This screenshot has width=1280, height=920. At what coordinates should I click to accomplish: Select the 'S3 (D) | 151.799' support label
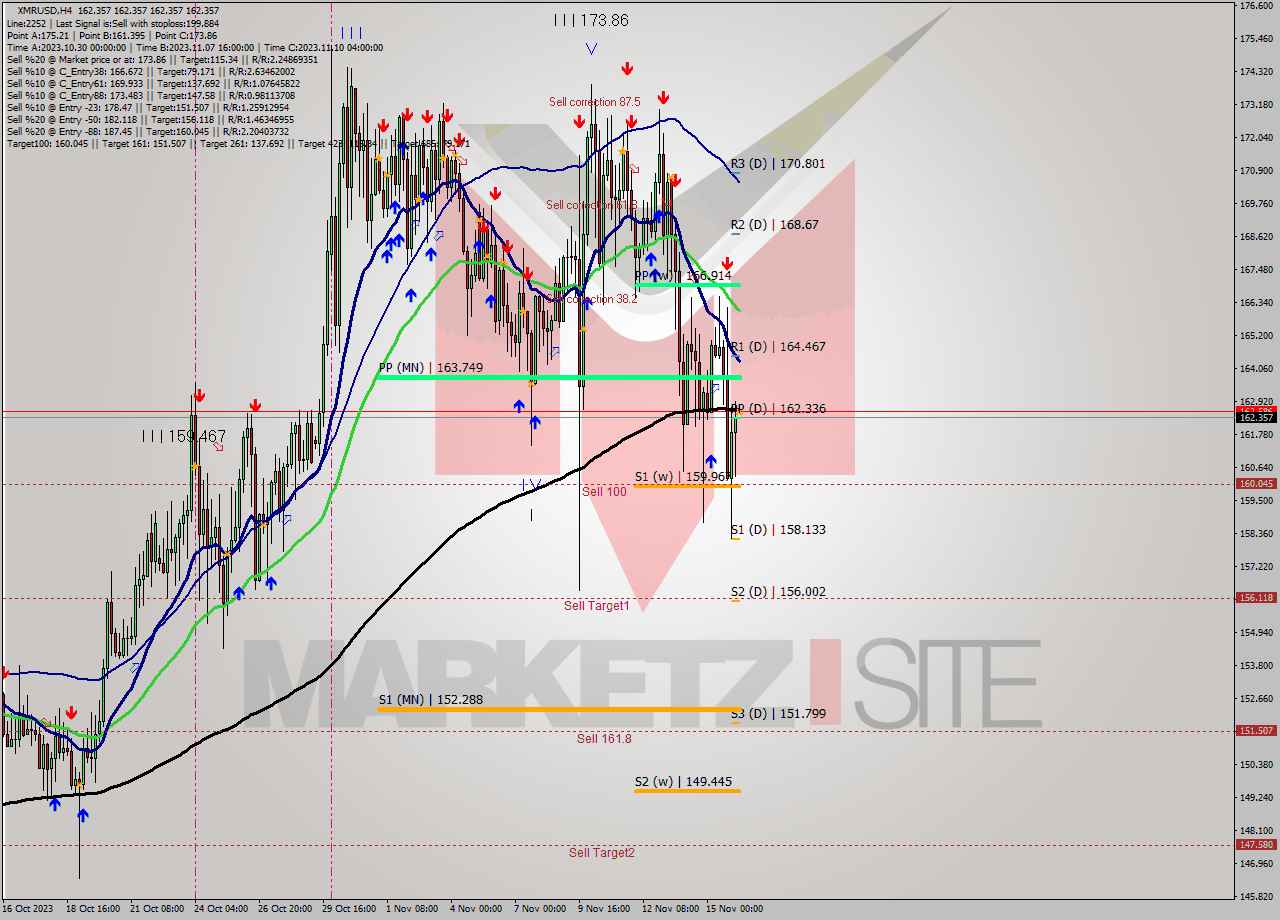click(x=777, y=714)
